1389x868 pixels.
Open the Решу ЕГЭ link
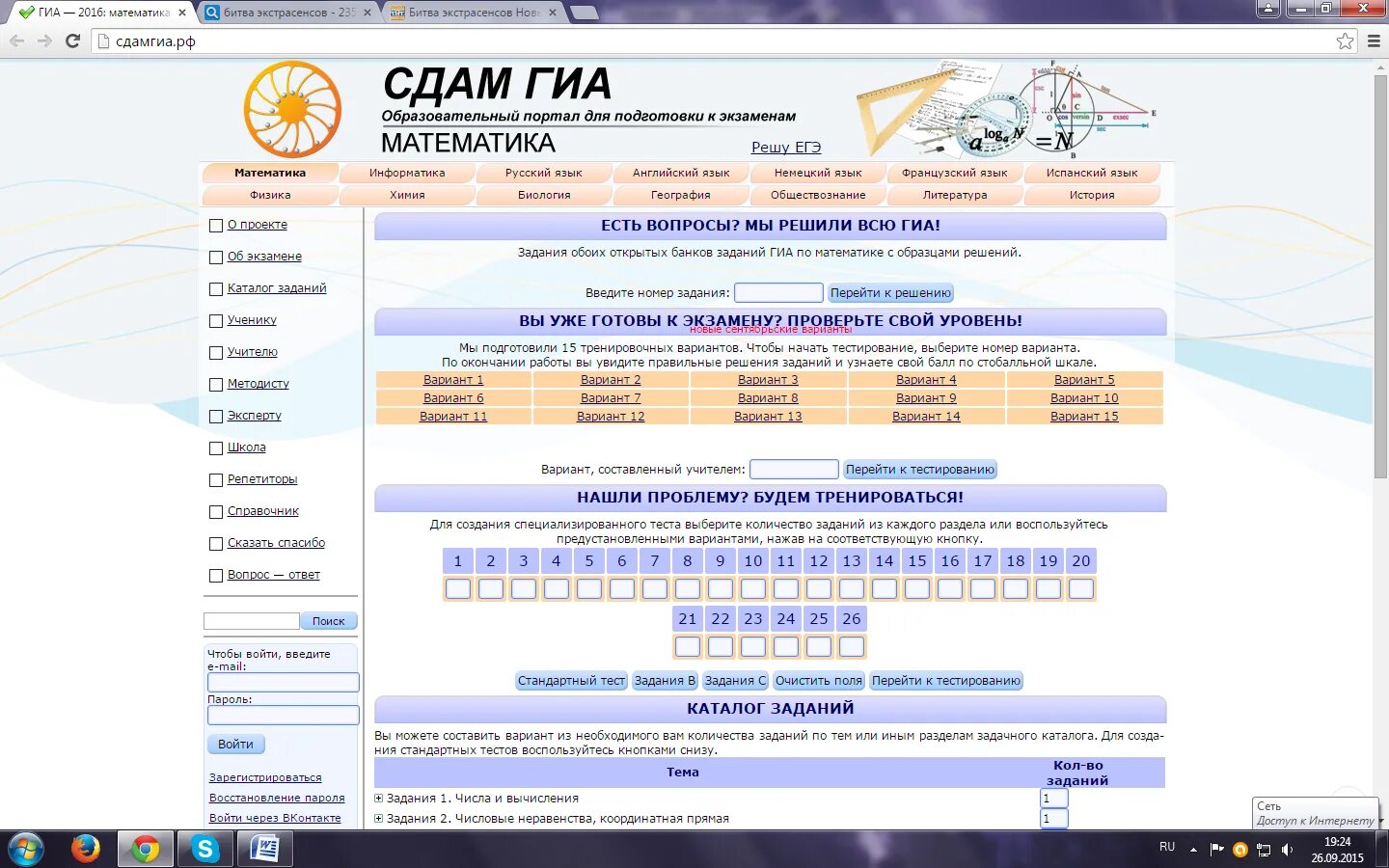pos(786,148)
